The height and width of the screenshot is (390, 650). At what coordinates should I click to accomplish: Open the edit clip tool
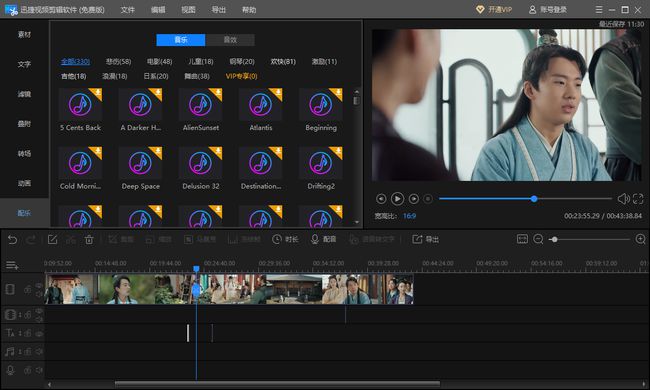52,240
